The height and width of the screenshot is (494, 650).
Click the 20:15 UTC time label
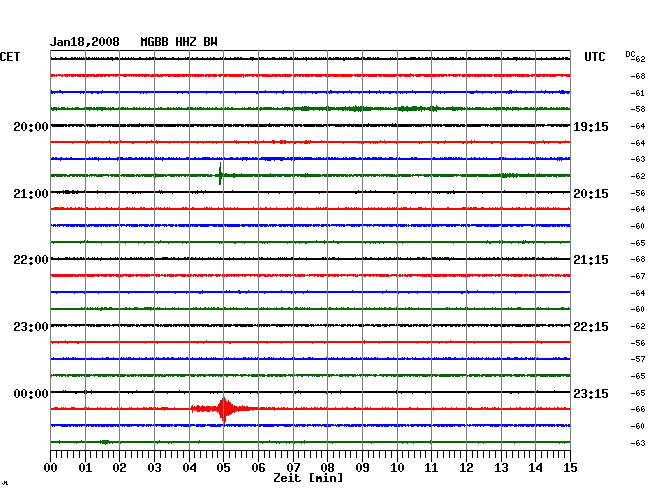pos(591,194)
